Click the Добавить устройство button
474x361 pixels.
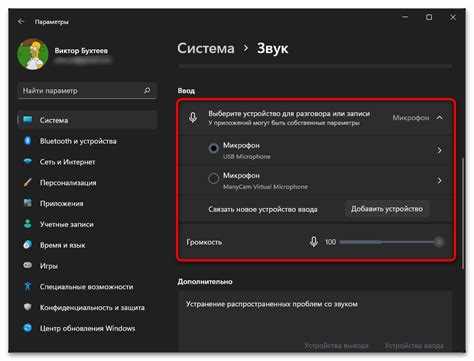click(x=387, y=209)
